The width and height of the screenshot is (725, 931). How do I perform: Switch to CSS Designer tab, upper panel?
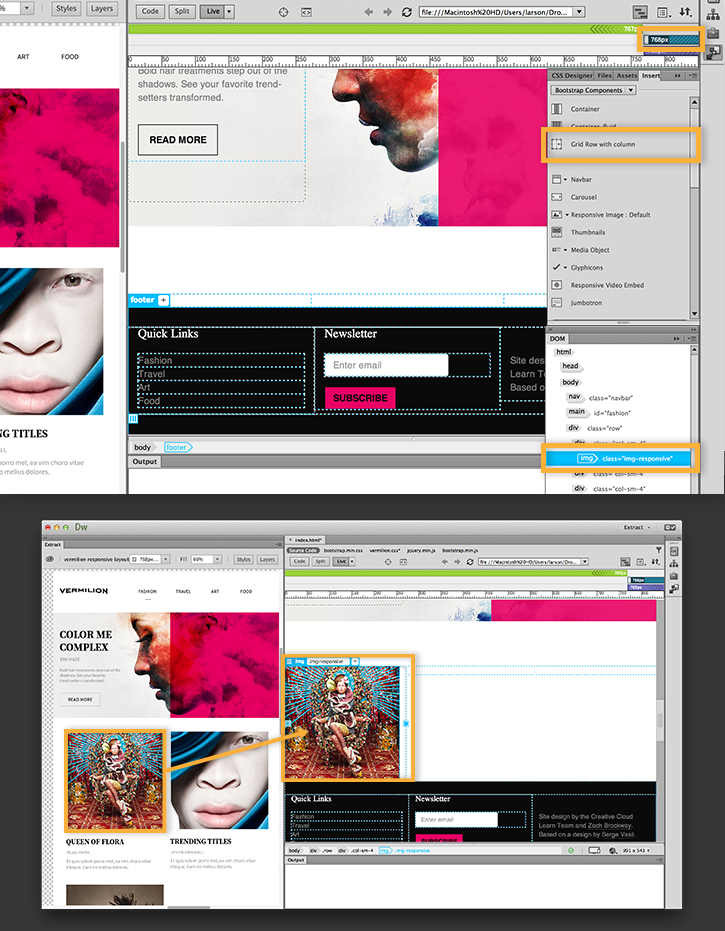point(572,75)
